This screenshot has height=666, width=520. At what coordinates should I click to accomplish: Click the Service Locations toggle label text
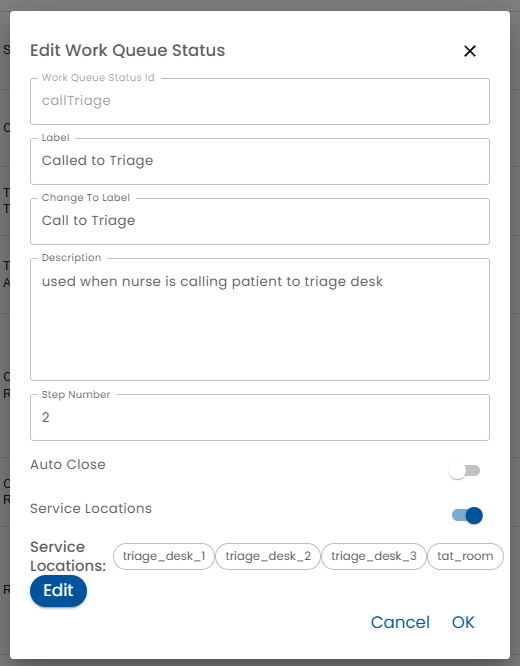coord(91,508)
